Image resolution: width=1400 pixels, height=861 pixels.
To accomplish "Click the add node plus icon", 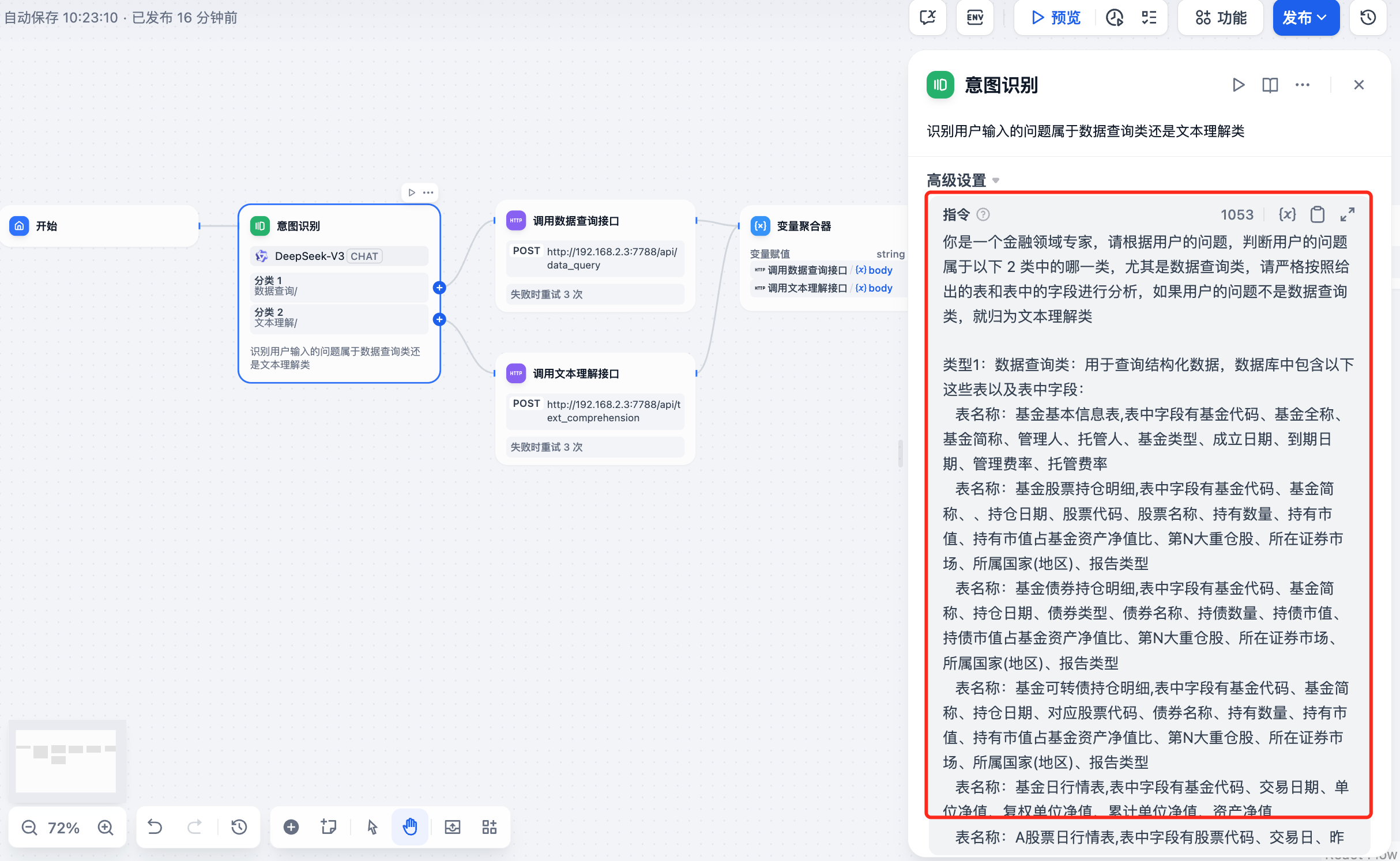I will pos(291,828).
